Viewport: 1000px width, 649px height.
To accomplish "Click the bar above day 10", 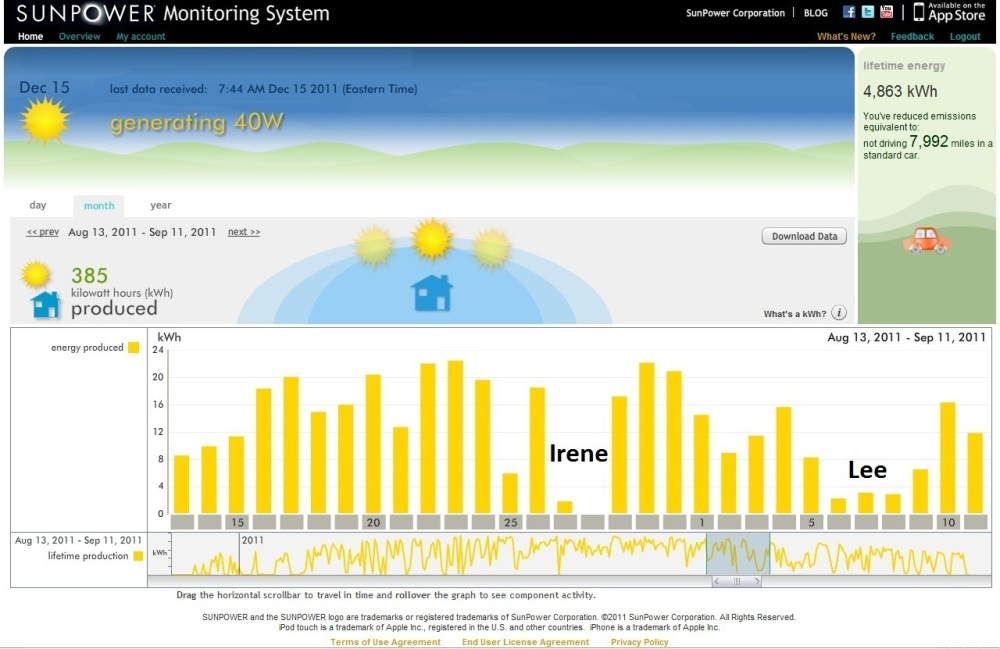I will 948,458.
